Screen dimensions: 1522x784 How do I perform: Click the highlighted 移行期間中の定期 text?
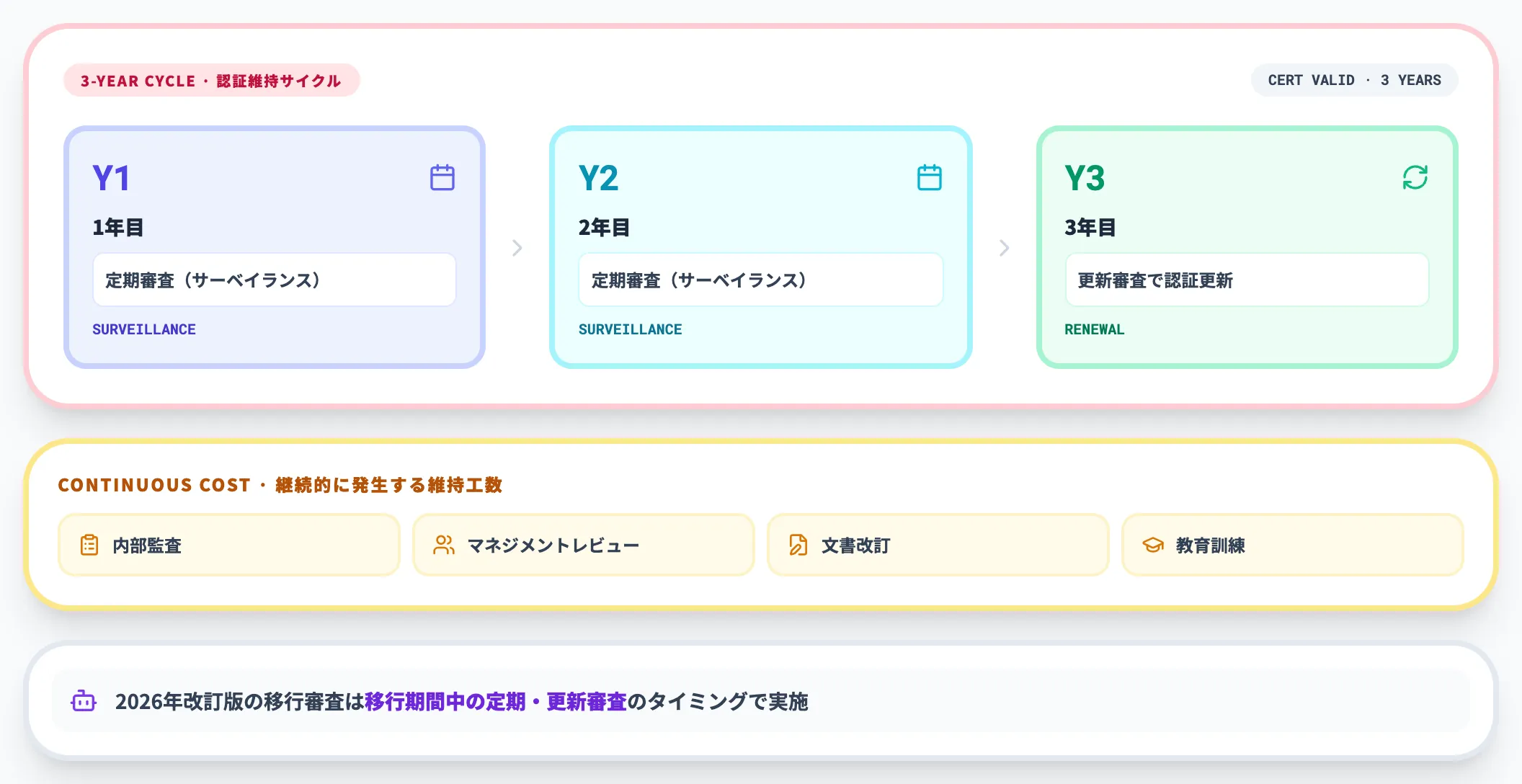click(445, 701)
